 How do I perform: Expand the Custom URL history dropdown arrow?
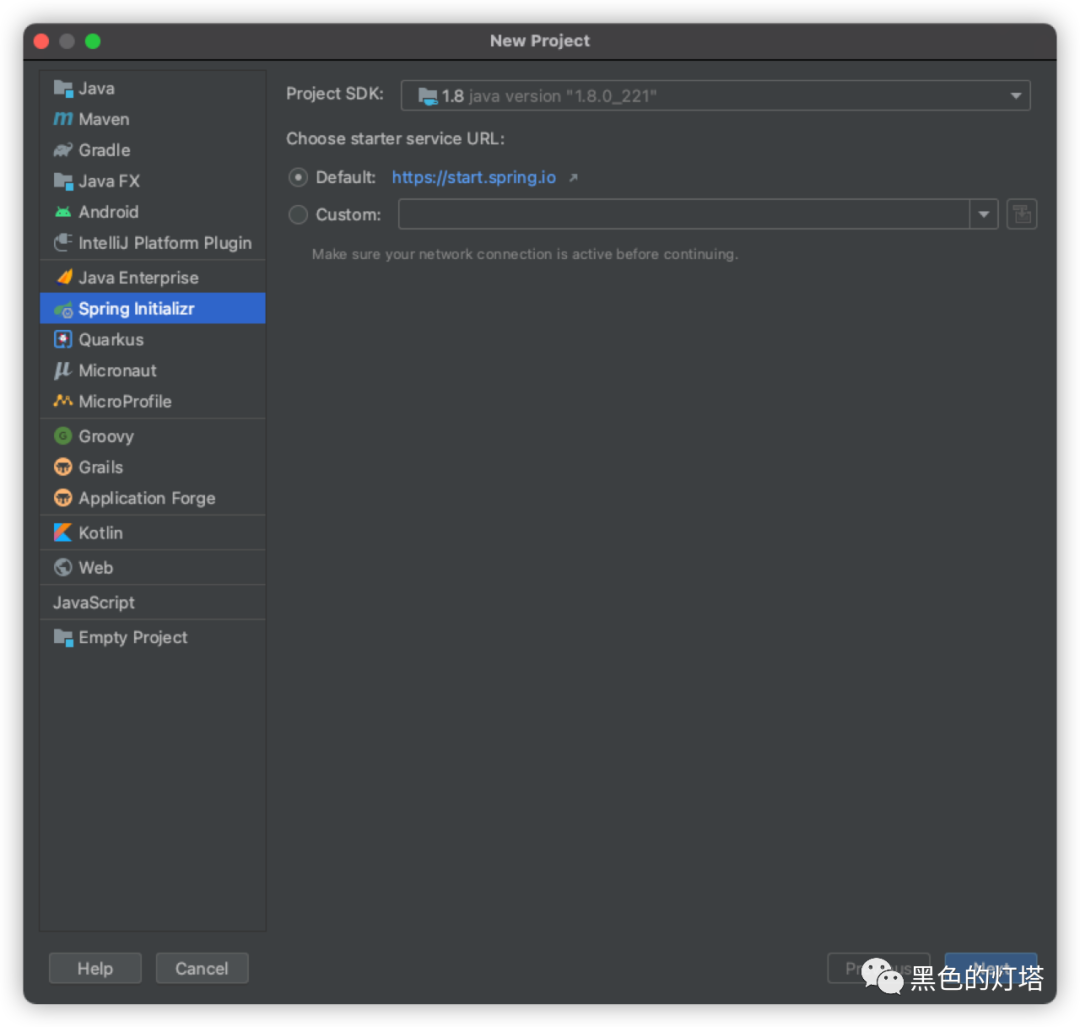(984, 214)
